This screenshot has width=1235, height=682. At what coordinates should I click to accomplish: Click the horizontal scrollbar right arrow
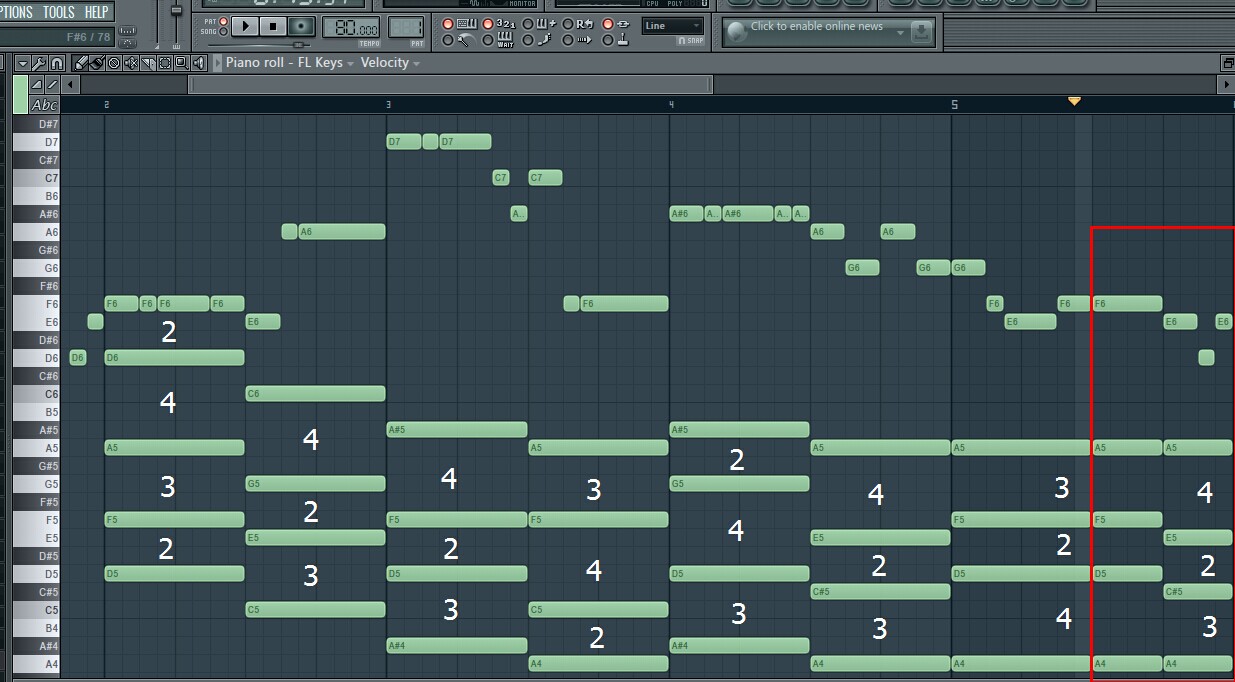coord(1227,84)
